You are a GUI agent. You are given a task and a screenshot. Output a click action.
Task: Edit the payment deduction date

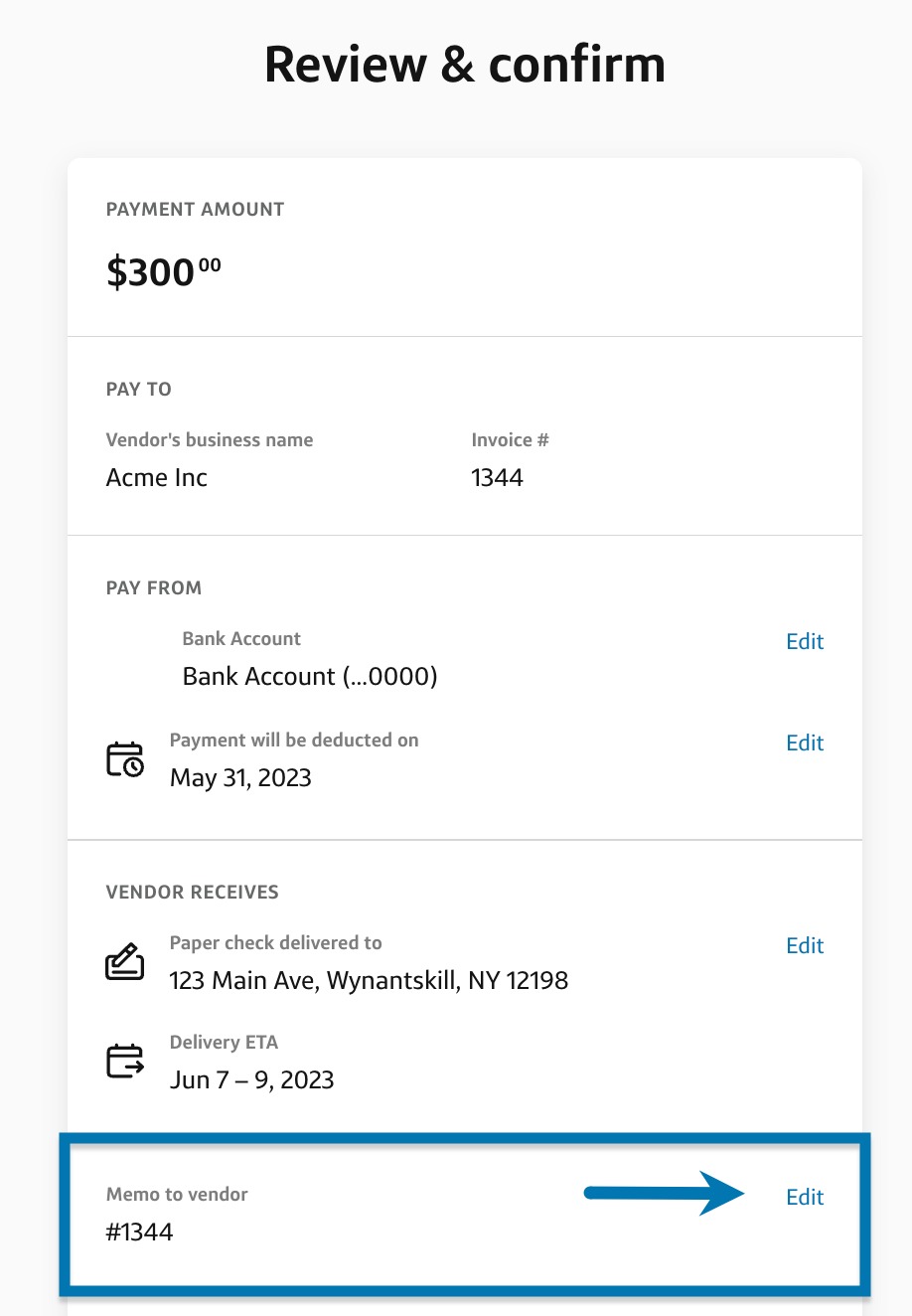pyautogui.click(x=804, y=743)
